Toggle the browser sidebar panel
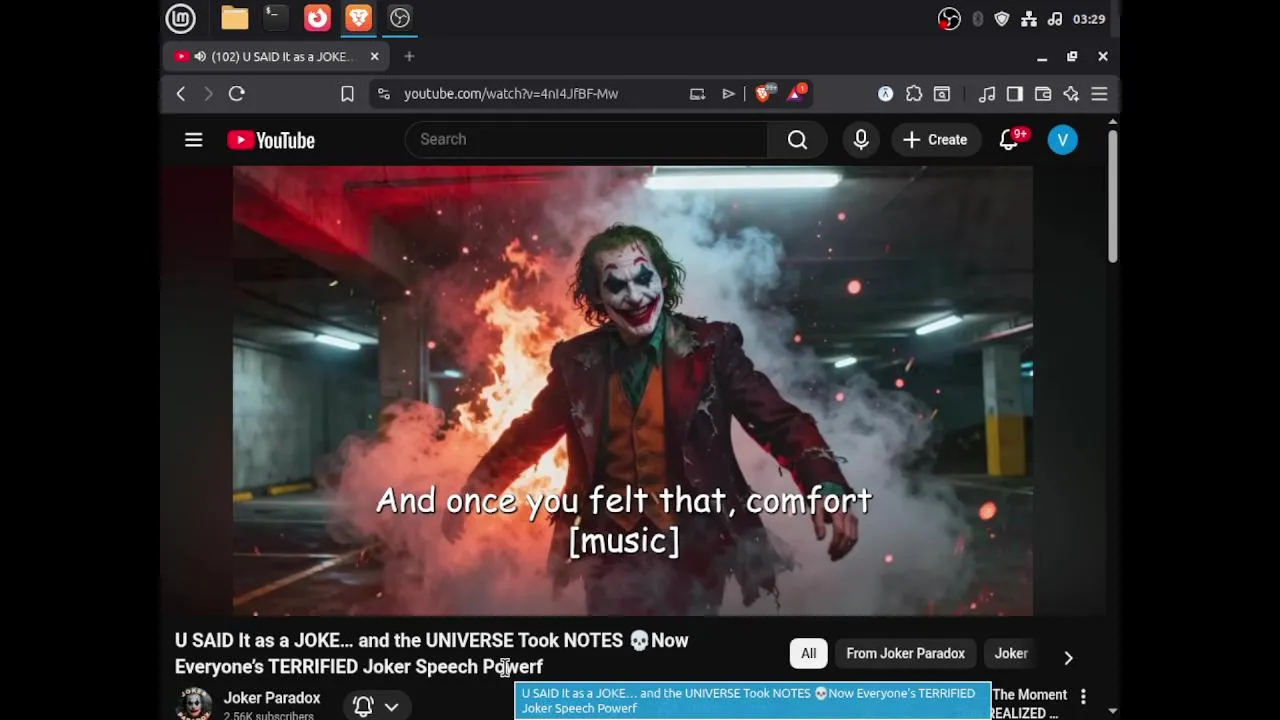 [1015, 94]
